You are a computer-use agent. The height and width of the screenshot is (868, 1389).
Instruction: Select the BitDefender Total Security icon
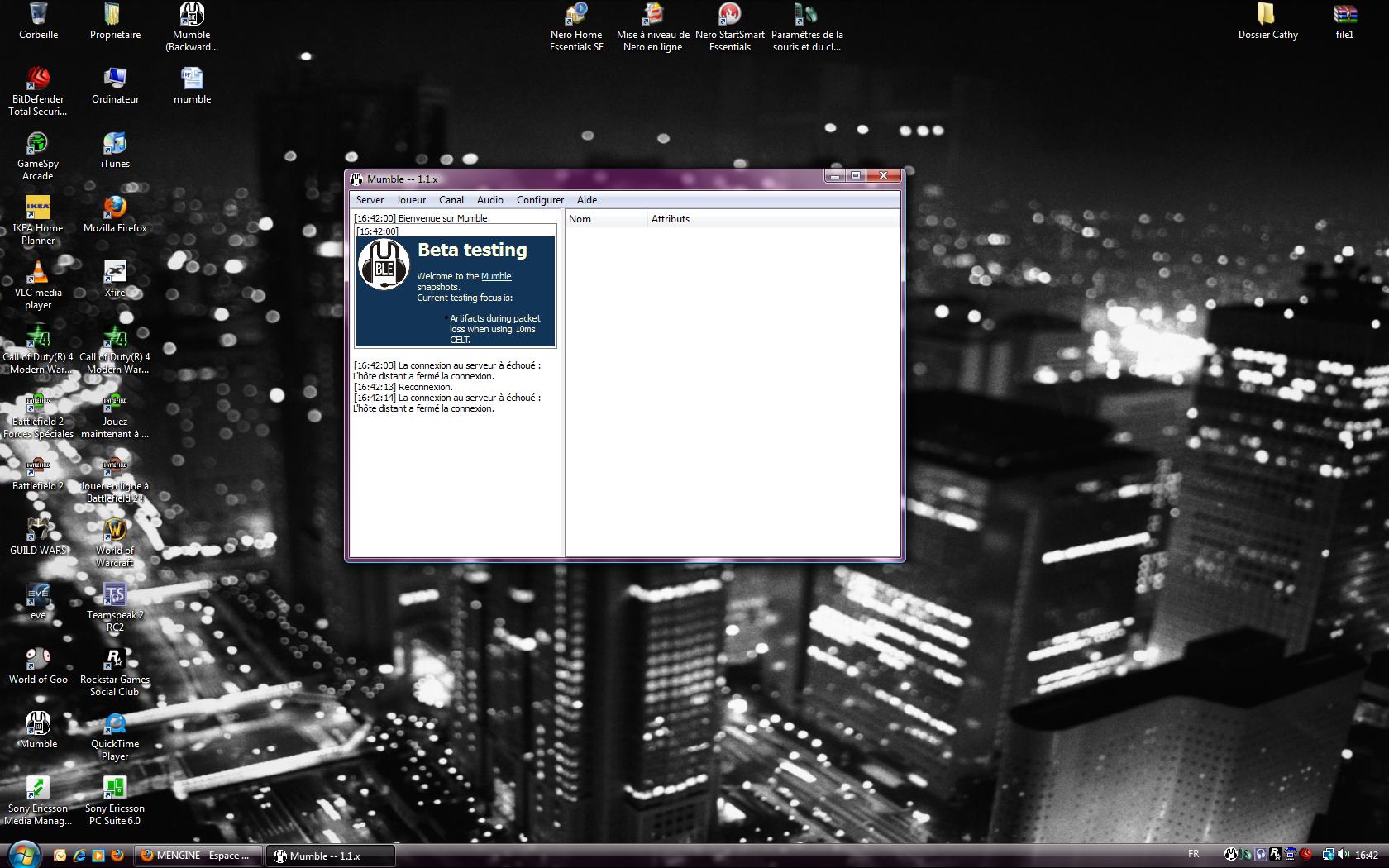click(x=38, y=91)
